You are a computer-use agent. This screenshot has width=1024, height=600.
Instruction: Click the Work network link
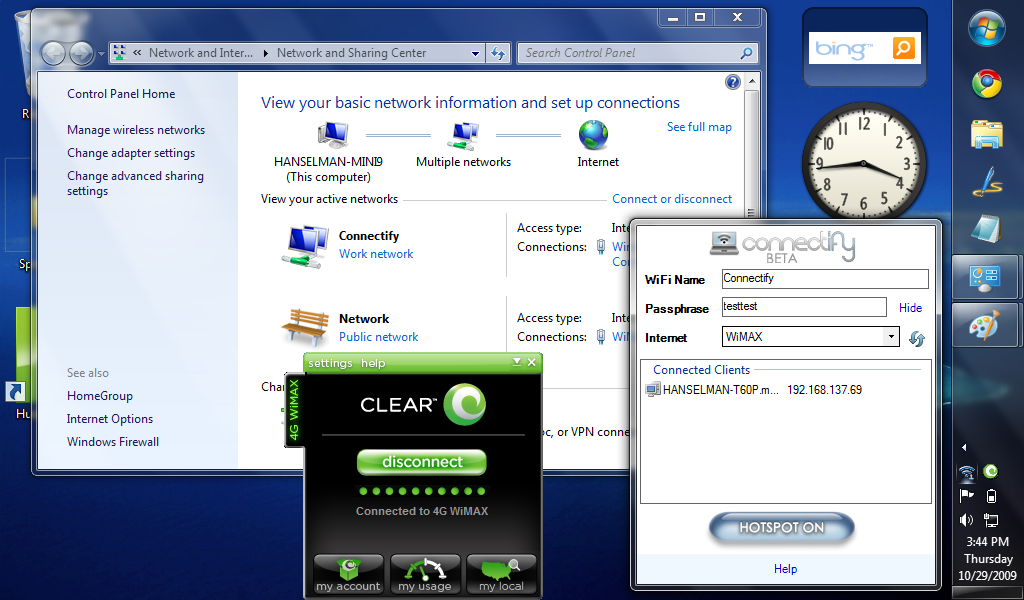click(x=376, y=254)
